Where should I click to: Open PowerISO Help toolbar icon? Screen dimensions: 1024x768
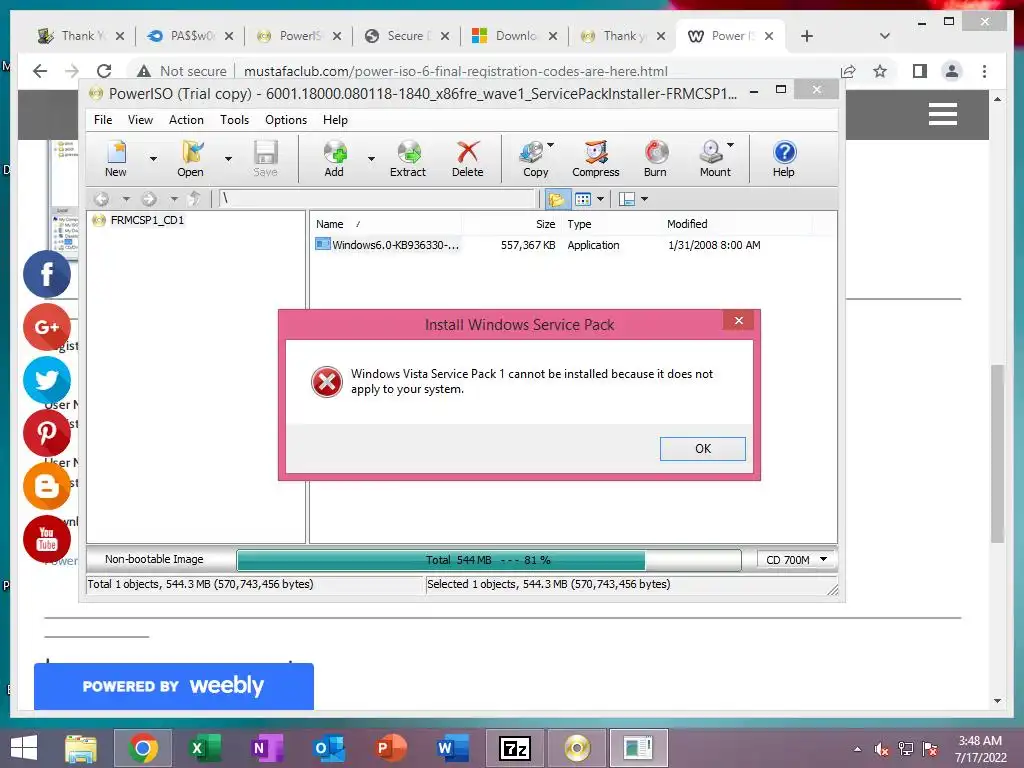coord(784,159)
